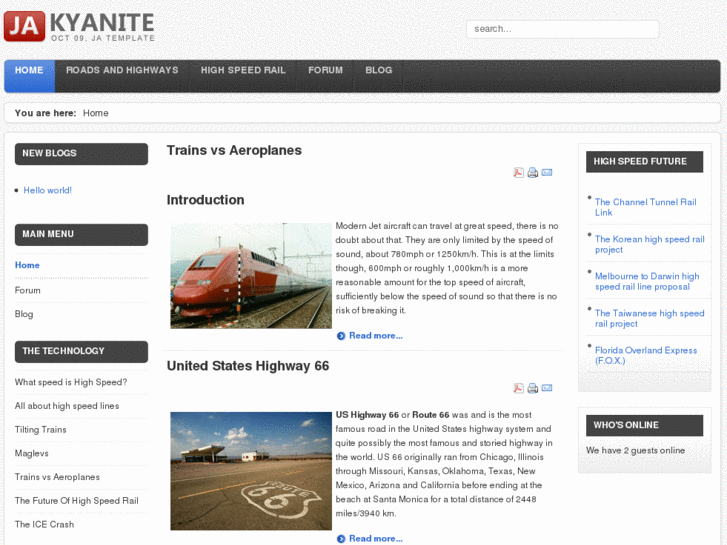727x545 pixels.
Task: Open Roads and Highways menu item
Action: click(122, 70)
